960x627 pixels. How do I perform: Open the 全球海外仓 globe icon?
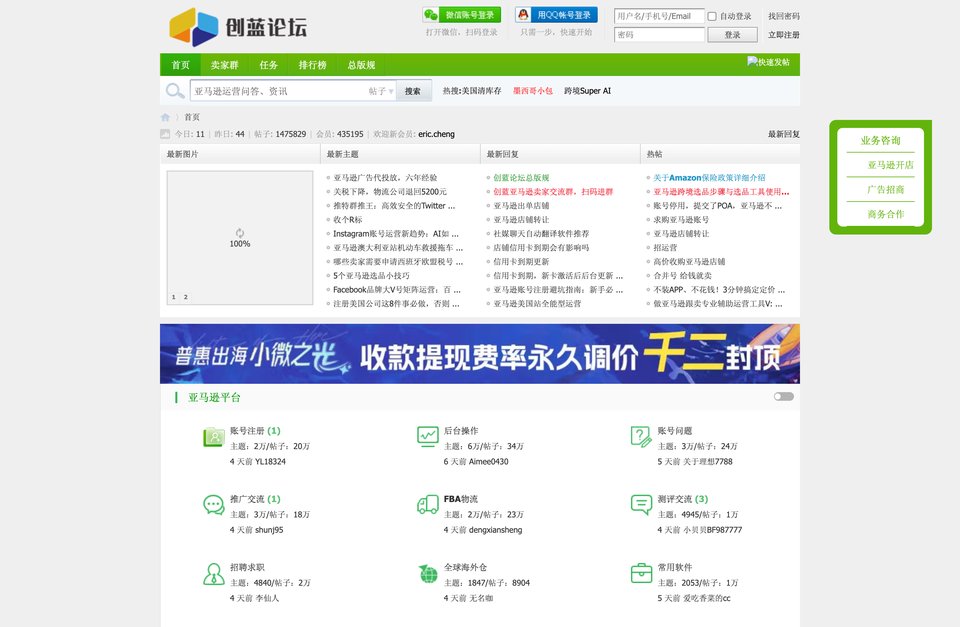[427, 573]
